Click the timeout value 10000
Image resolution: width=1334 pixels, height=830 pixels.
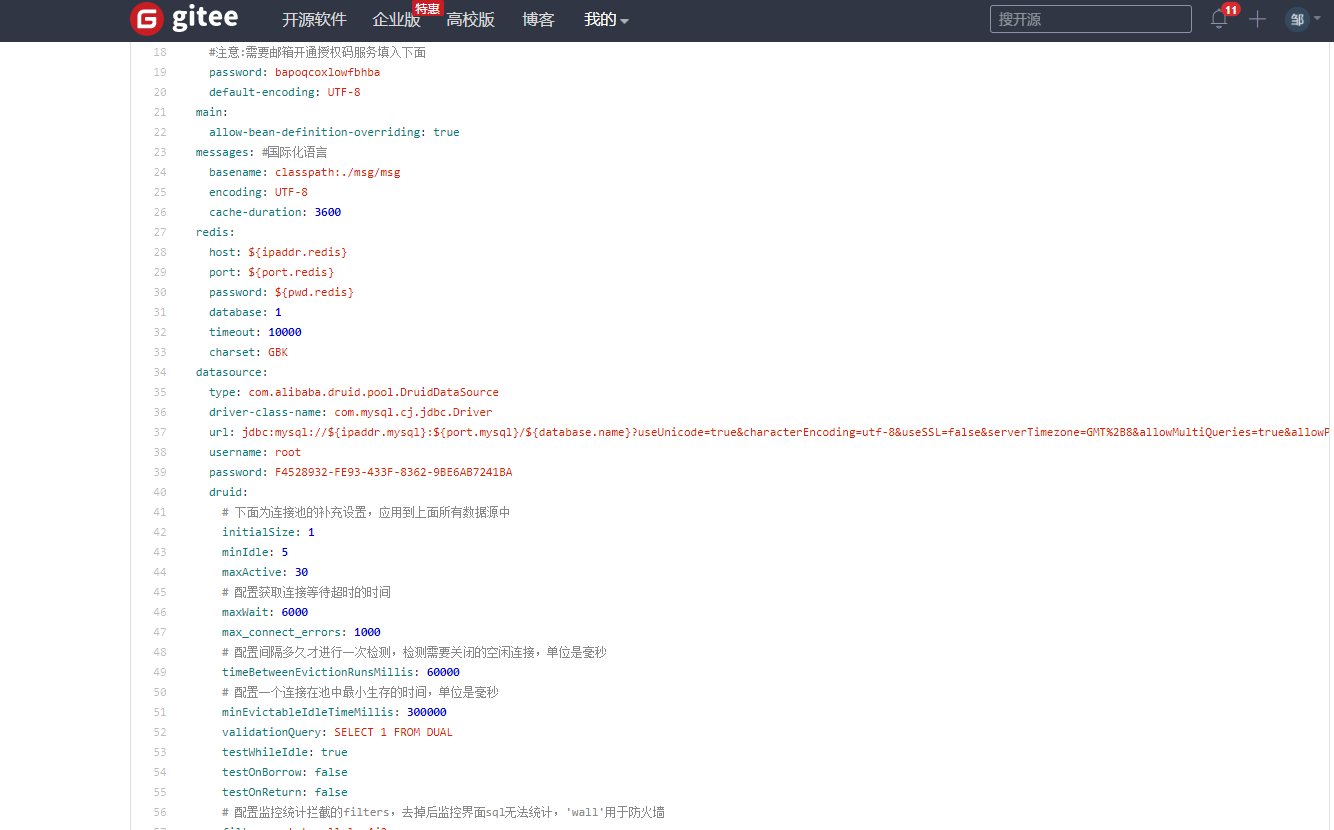[x=285, y=332]
